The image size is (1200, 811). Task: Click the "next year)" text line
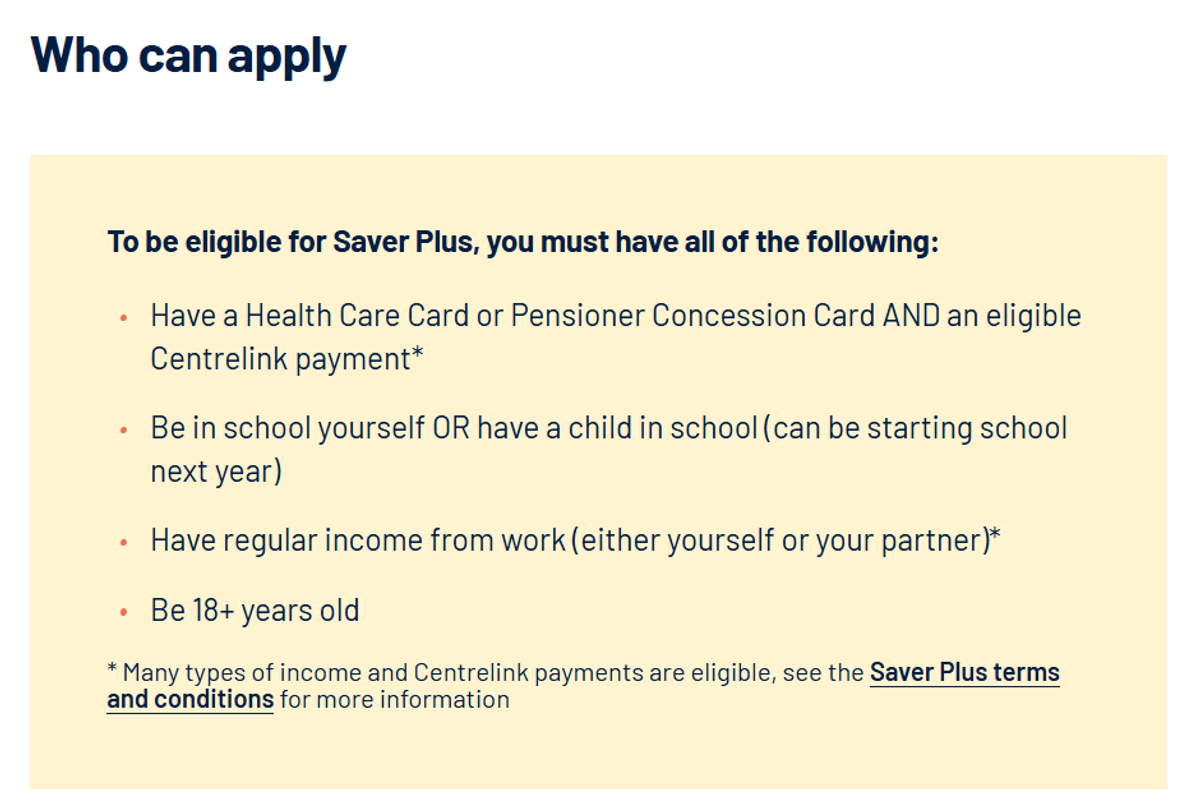click(x=217, y=471)
